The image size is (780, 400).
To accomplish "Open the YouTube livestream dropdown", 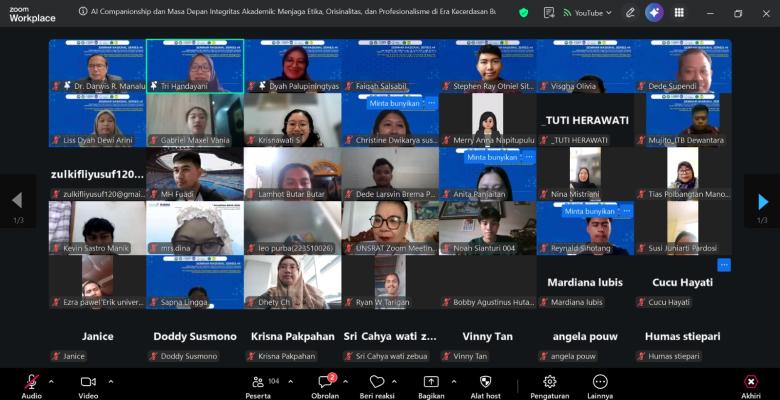I will (587, 13).
